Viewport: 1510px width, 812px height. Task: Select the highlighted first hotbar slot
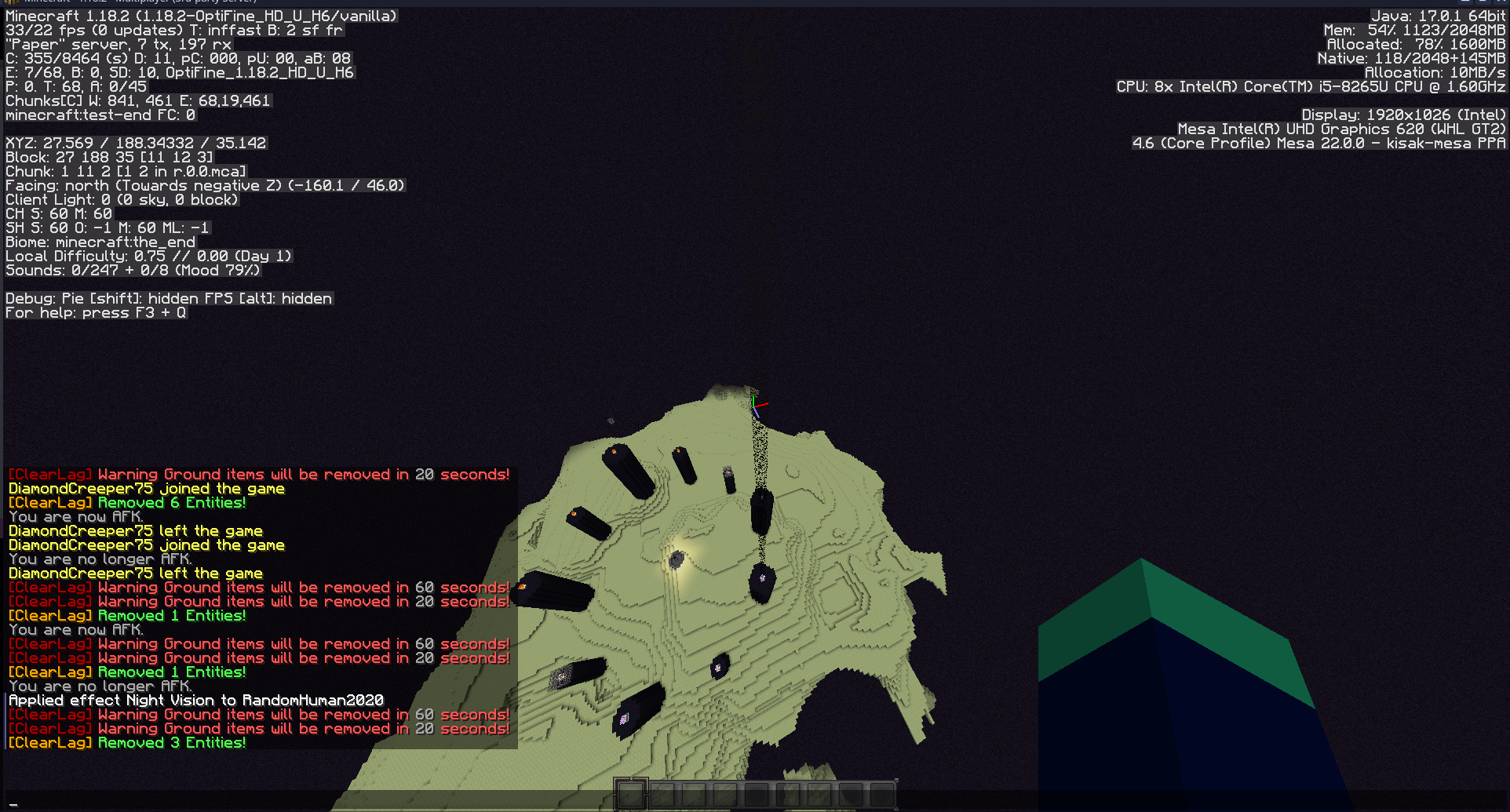pyautogui.click(x=630, y=794)
